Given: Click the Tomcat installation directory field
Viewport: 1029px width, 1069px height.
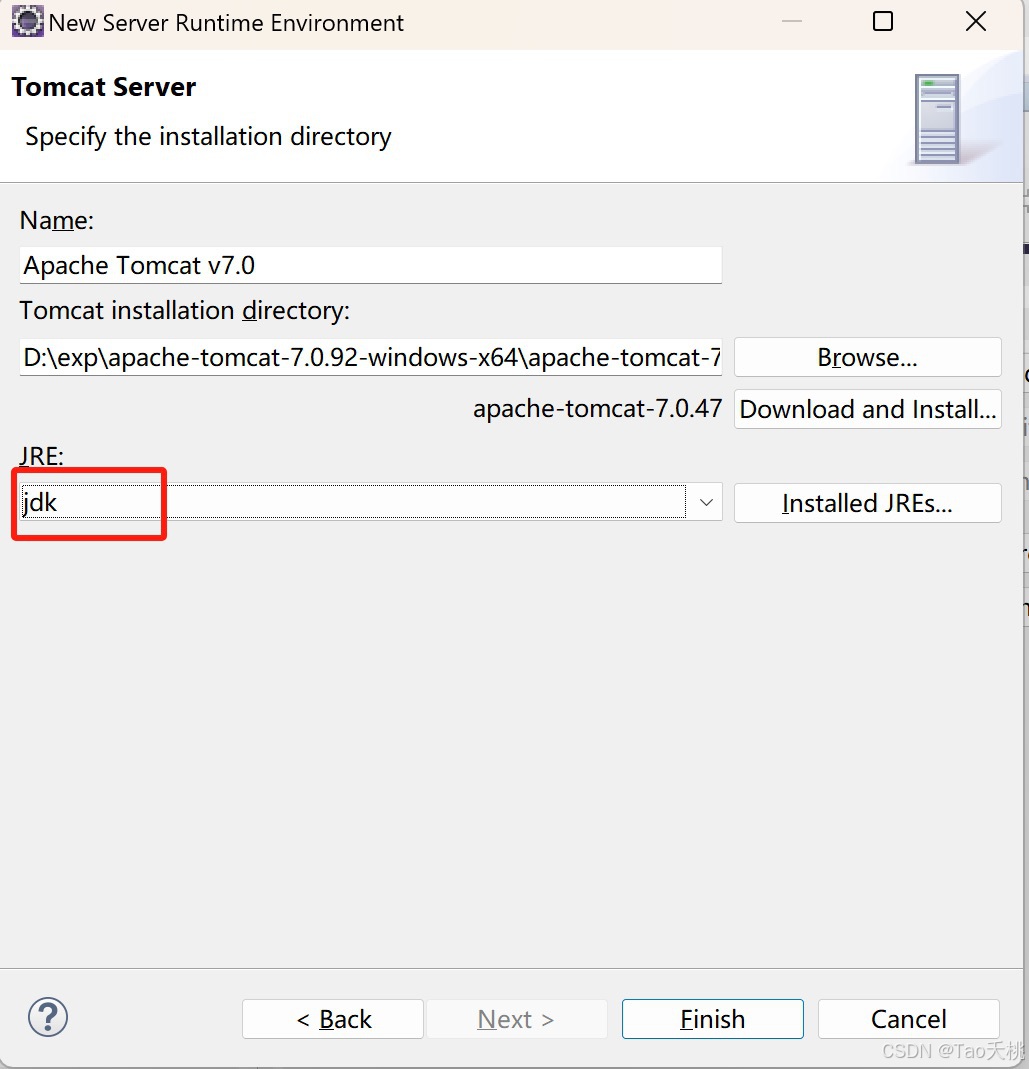Looking at the screenshot, I should pos(370,357).
